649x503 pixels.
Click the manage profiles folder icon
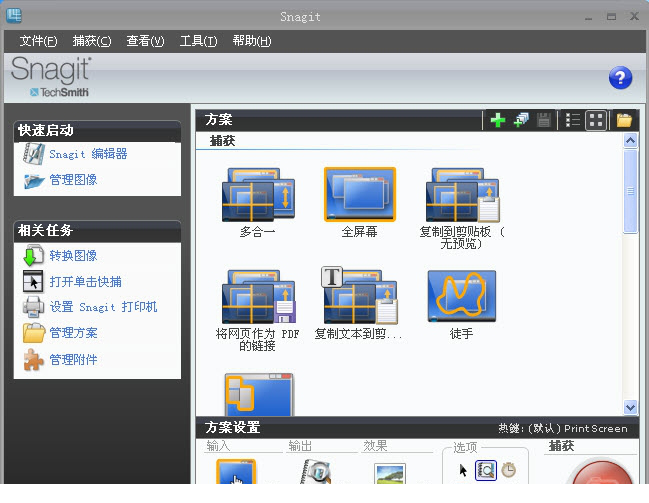(x=34, y=333)
